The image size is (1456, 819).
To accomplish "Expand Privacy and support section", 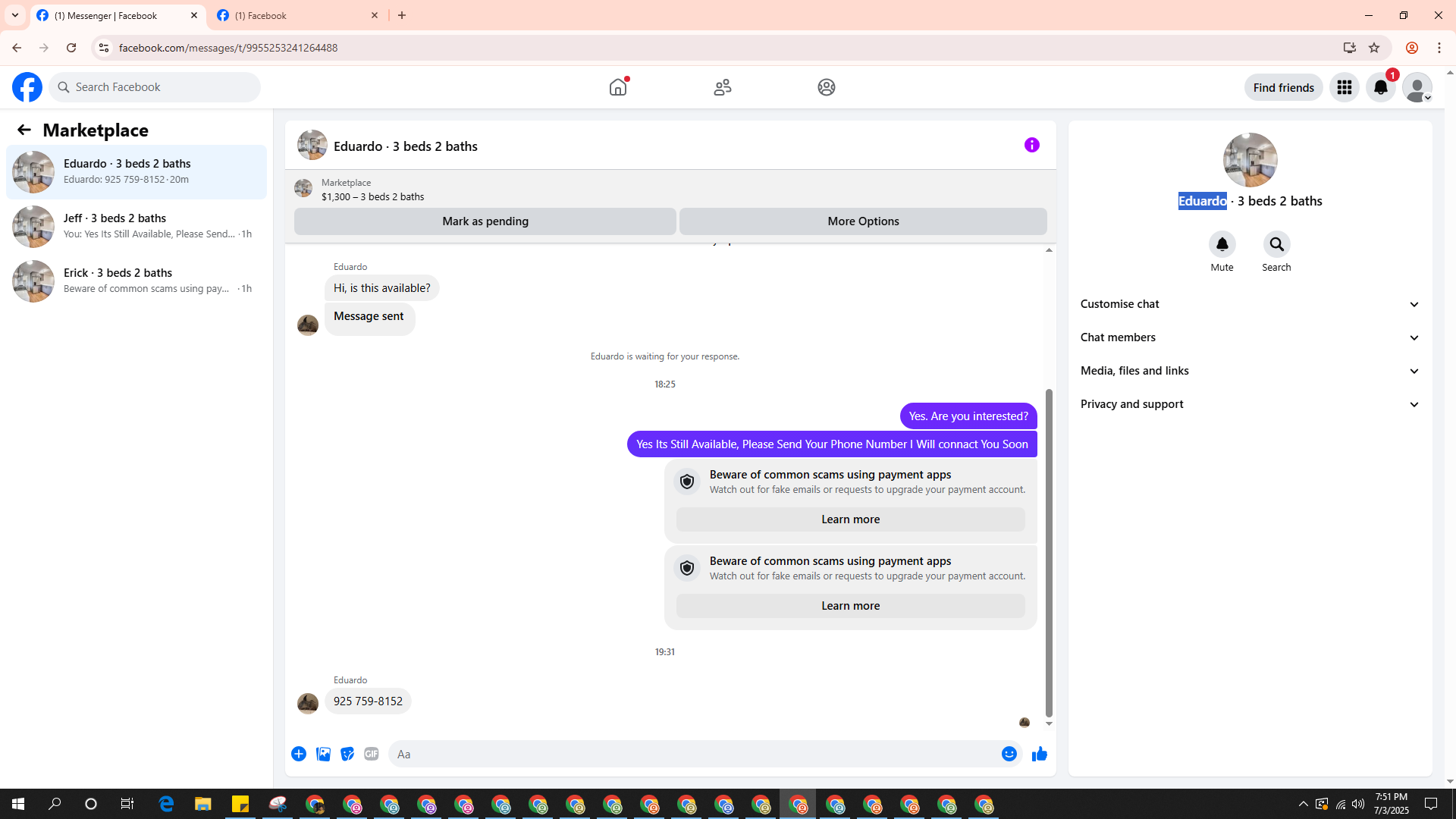I will (x=1249, y=404).
